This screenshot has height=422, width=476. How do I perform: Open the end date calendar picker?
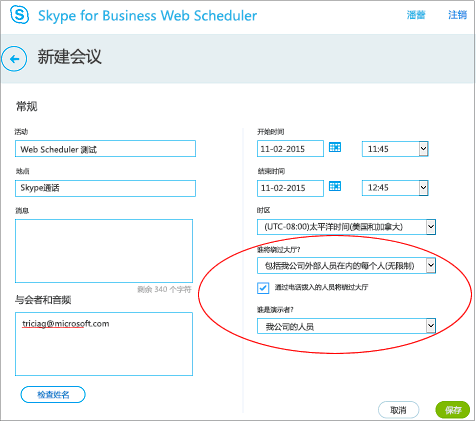(335, 186)
